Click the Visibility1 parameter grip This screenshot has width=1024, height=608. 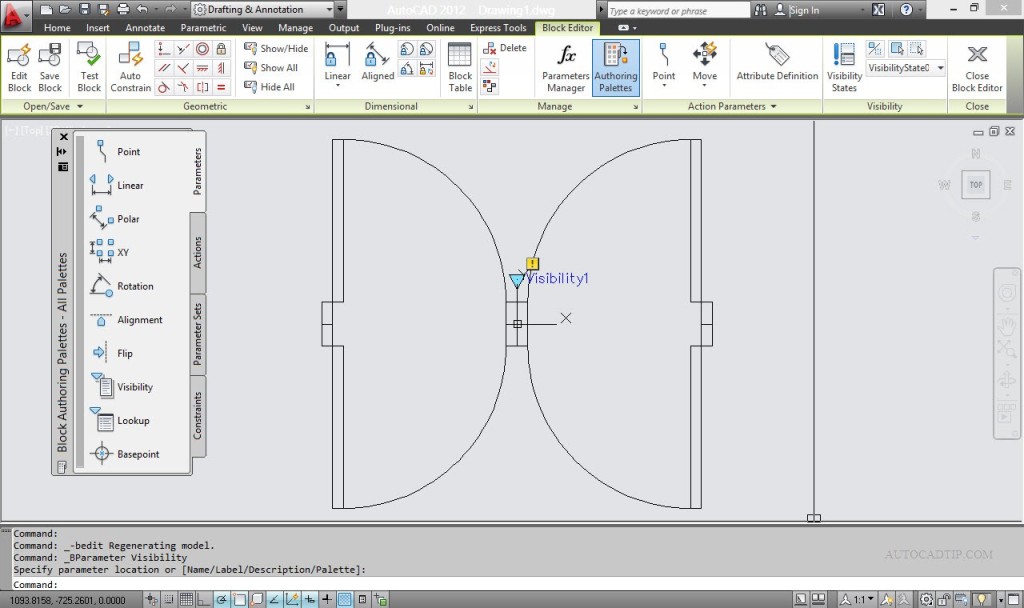coord(517,281)
